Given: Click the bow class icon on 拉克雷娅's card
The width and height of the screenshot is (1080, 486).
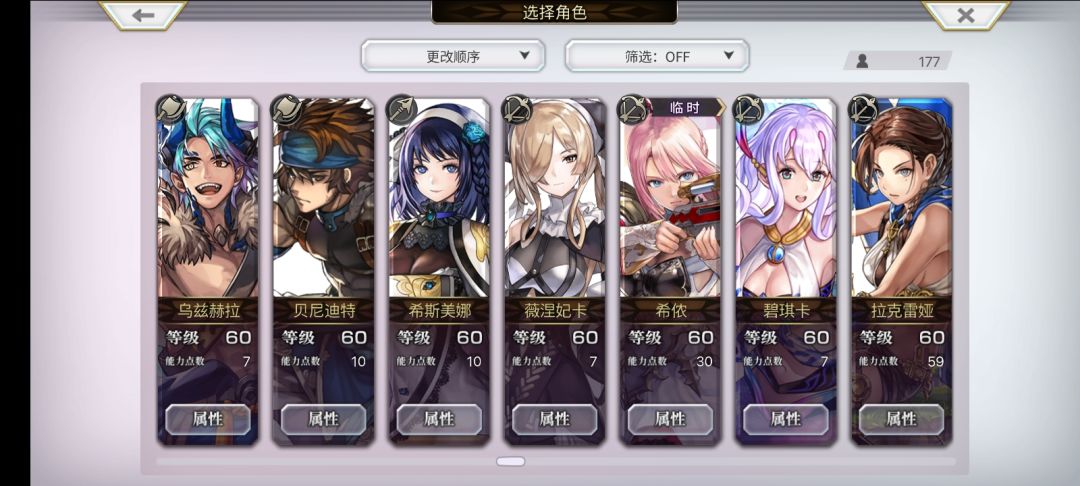Looking at the screenshot, I should (864, 109).
